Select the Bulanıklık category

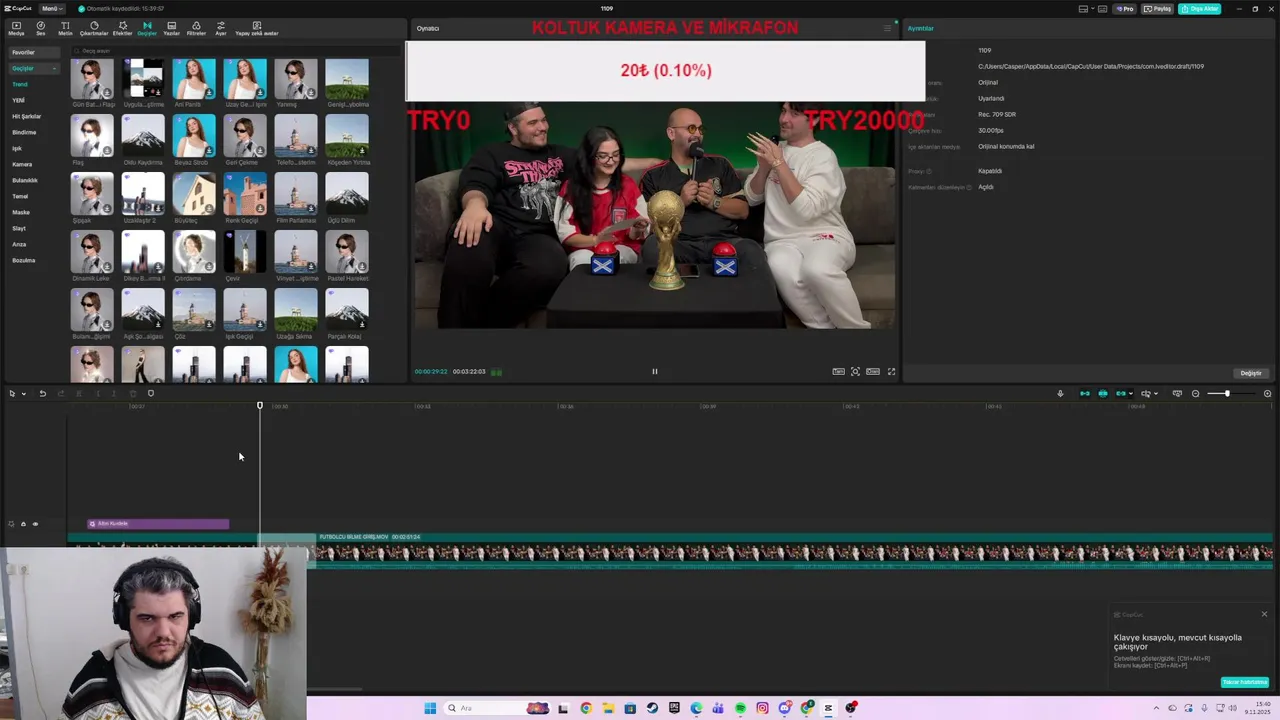tap(25, 180)
